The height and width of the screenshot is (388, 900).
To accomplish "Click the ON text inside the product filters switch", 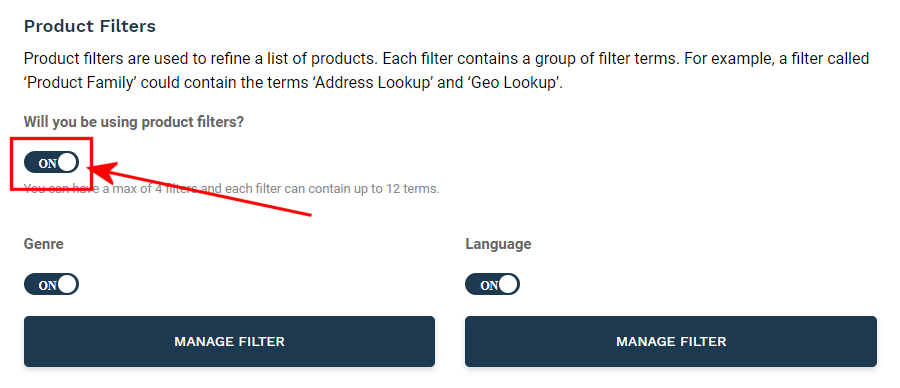I will (48, 164).
